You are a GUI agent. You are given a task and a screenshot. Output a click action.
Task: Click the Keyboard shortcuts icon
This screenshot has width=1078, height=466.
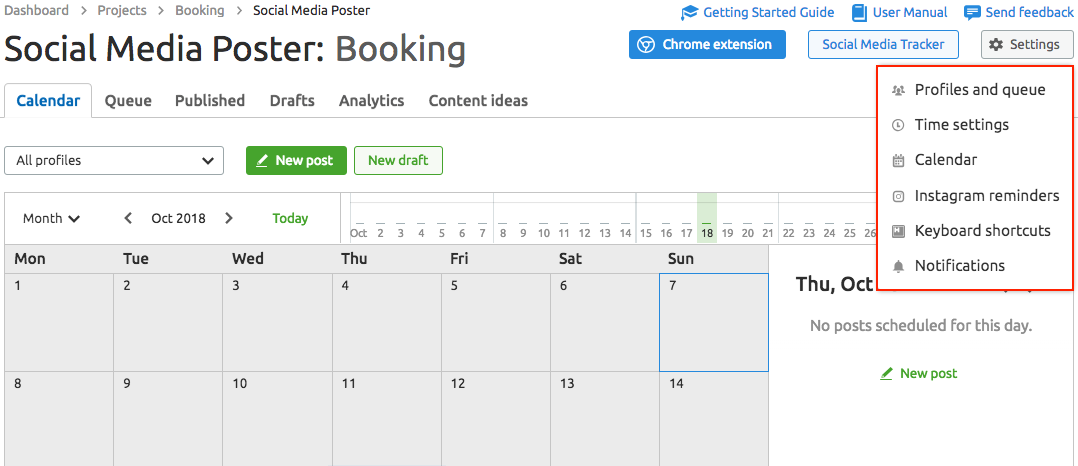[898, 231]
